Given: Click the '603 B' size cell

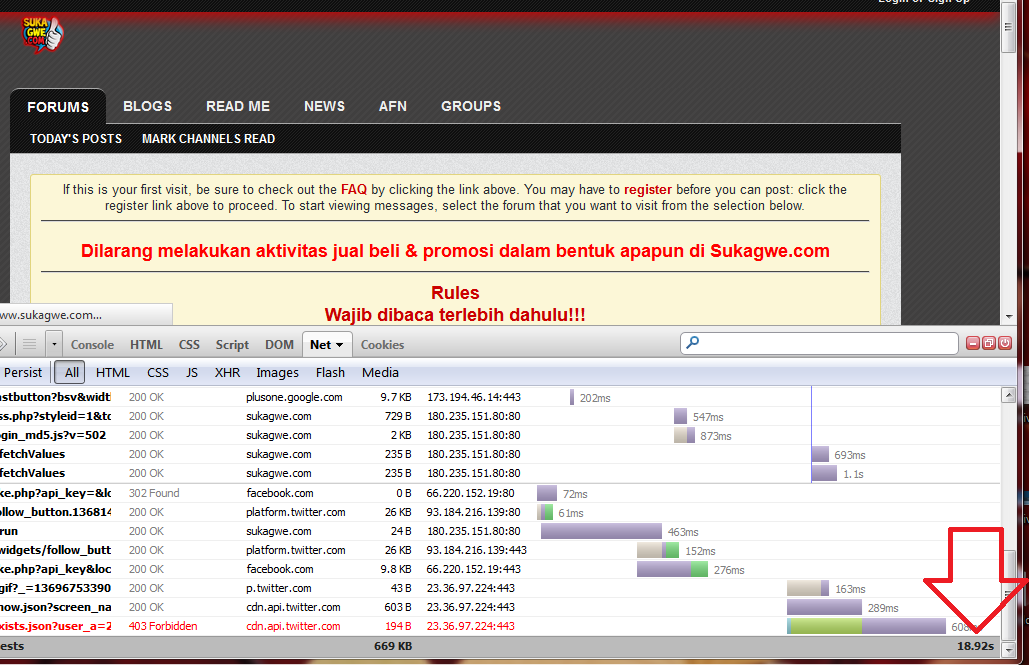Looking at the screenshot, I should (398, 607).
